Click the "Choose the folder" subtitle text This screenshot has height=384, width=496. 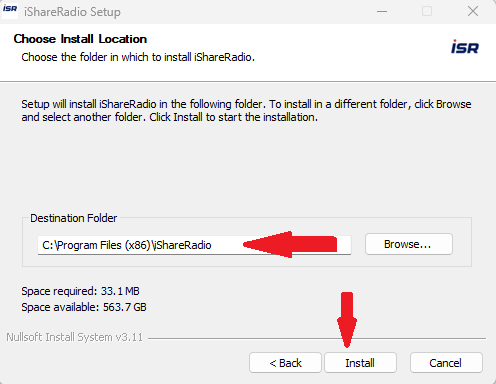pyautogui.click(x=138, y=57)
